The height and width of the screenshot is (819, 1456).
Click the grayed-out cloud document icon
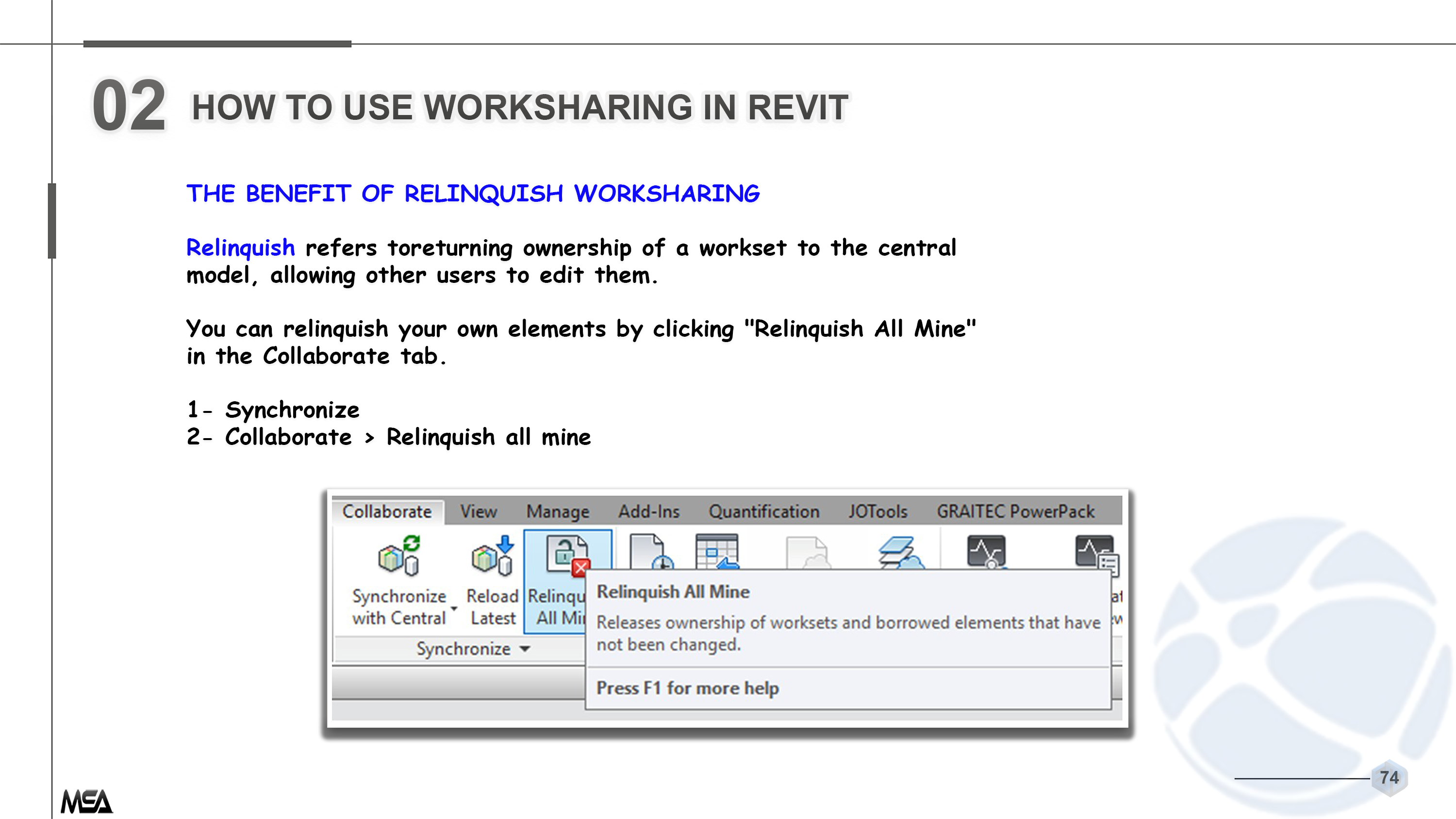coord(808,553)
